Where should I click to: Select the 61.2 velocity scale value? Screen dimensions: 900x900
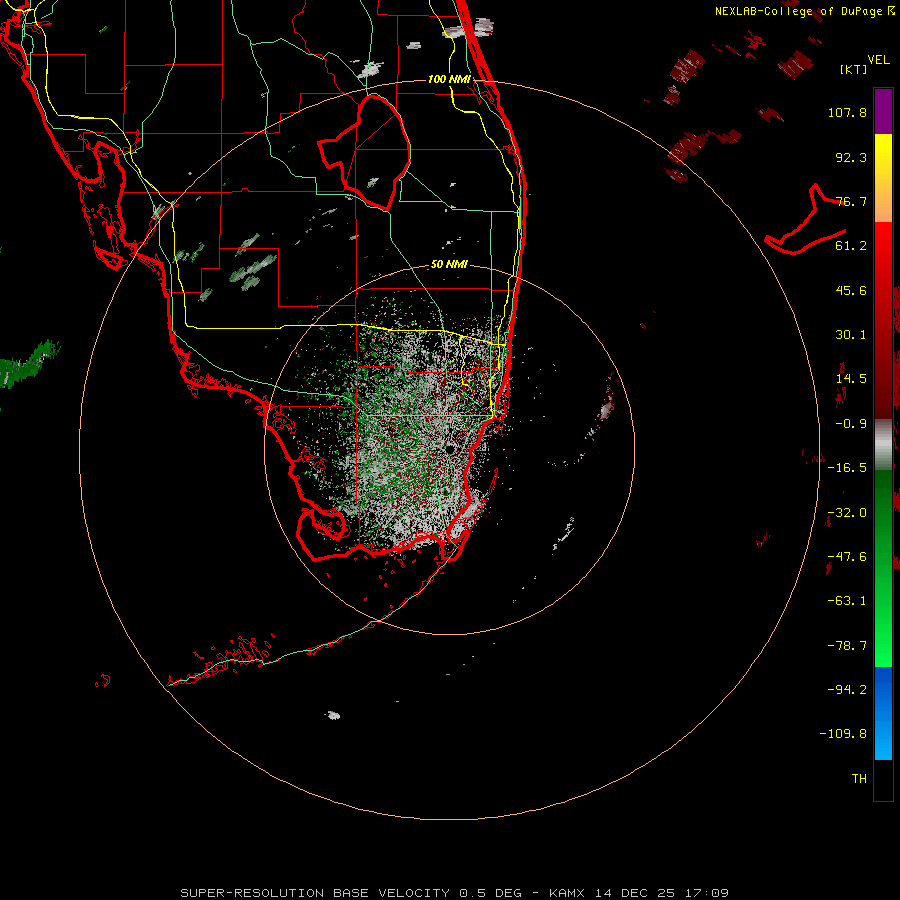851,246
